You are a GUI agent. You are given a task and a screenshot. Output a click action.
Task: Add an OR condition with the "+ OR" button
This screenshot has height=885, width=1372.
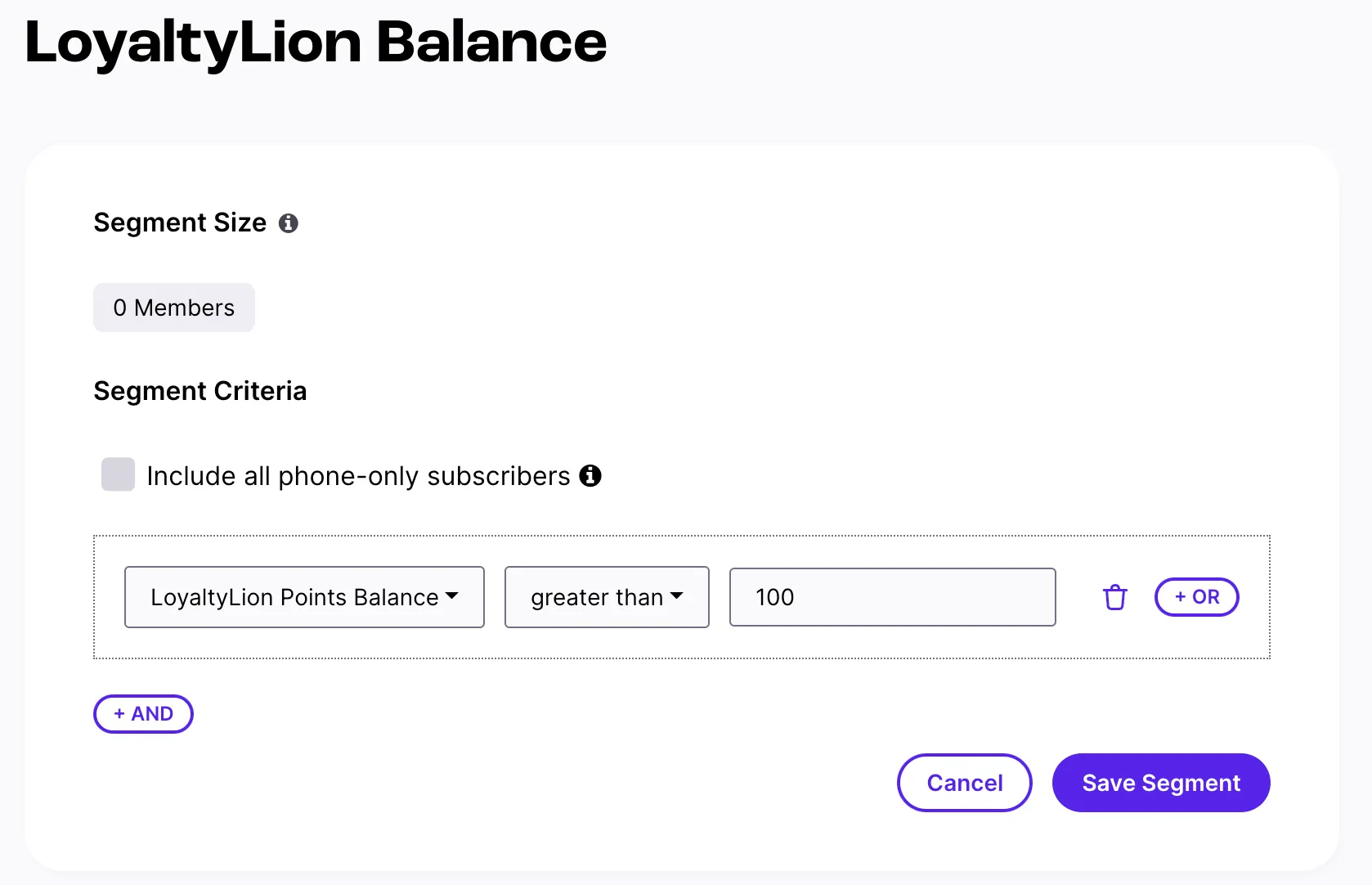[x=1196, y=597]
